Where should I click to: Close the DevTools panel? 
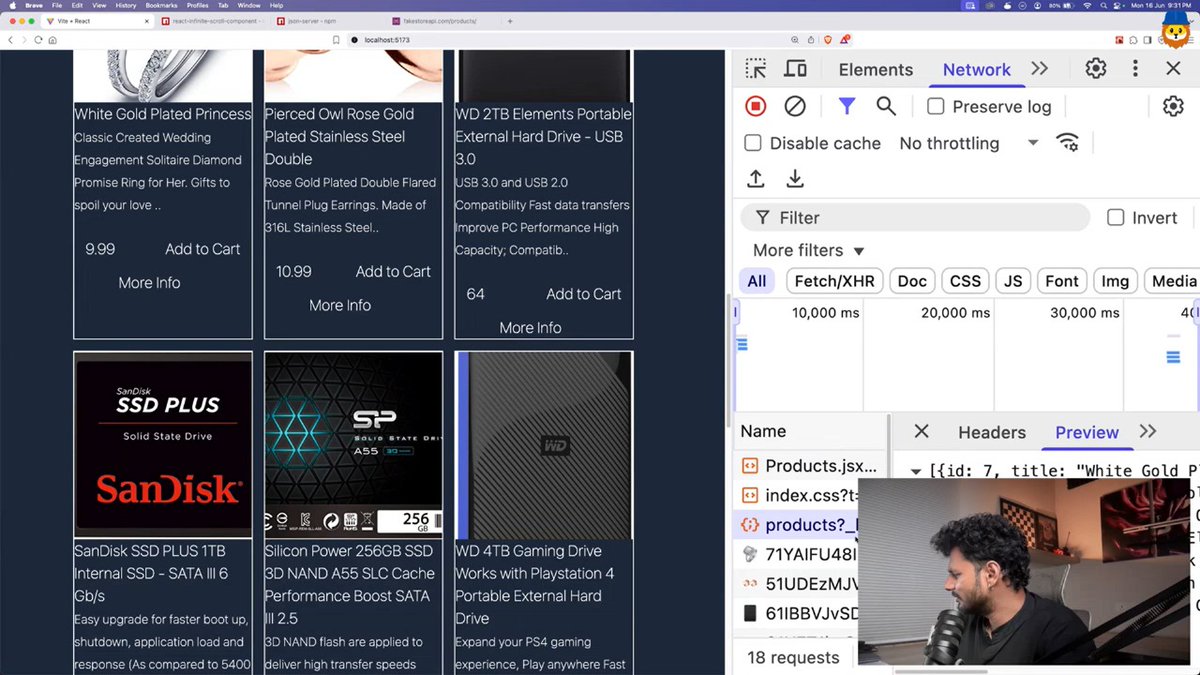click(1173, 69)
